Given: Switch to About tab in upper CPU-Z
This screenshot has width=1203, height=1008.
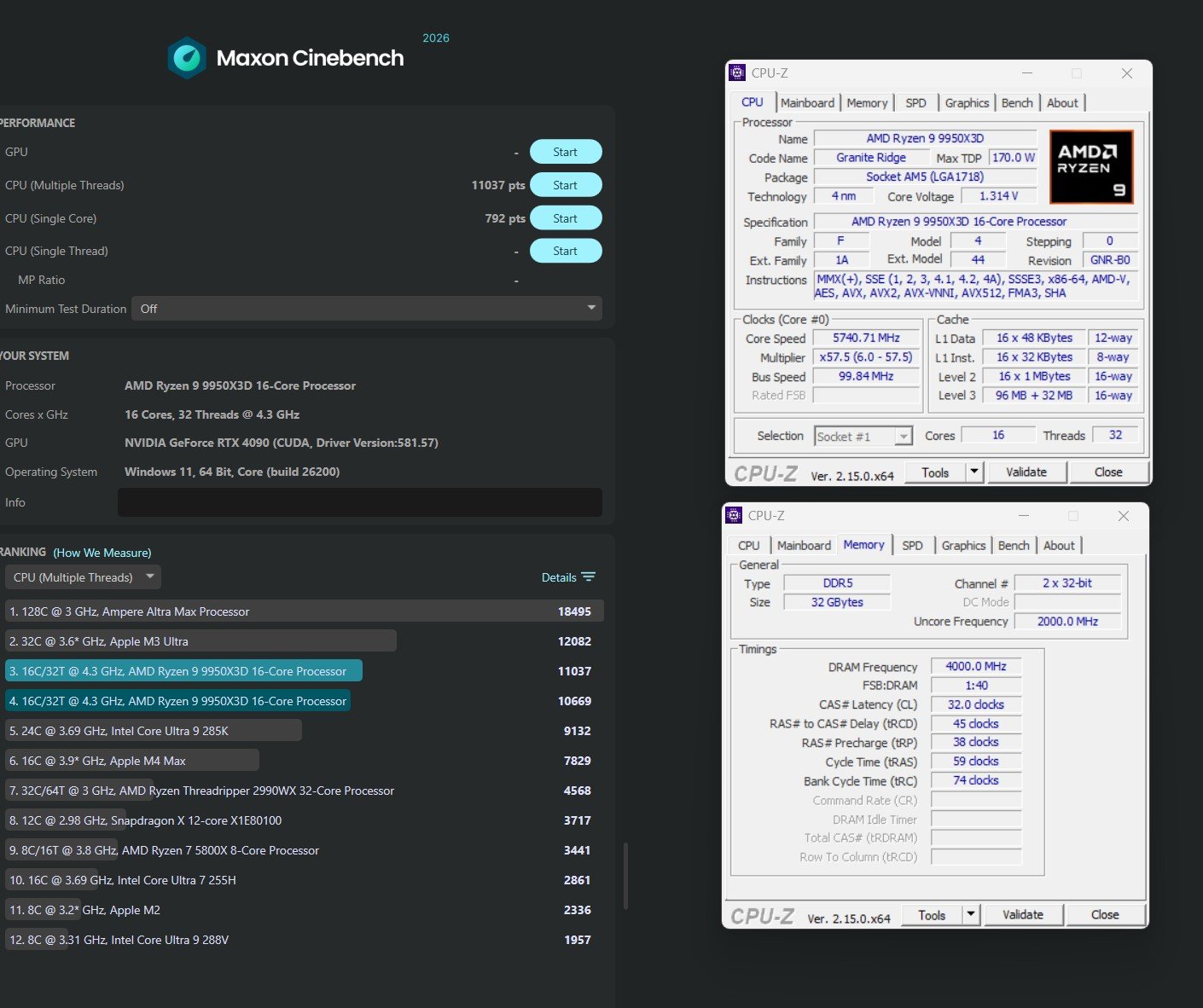Looking at the screenshot, I should (x=1062, y=103).
